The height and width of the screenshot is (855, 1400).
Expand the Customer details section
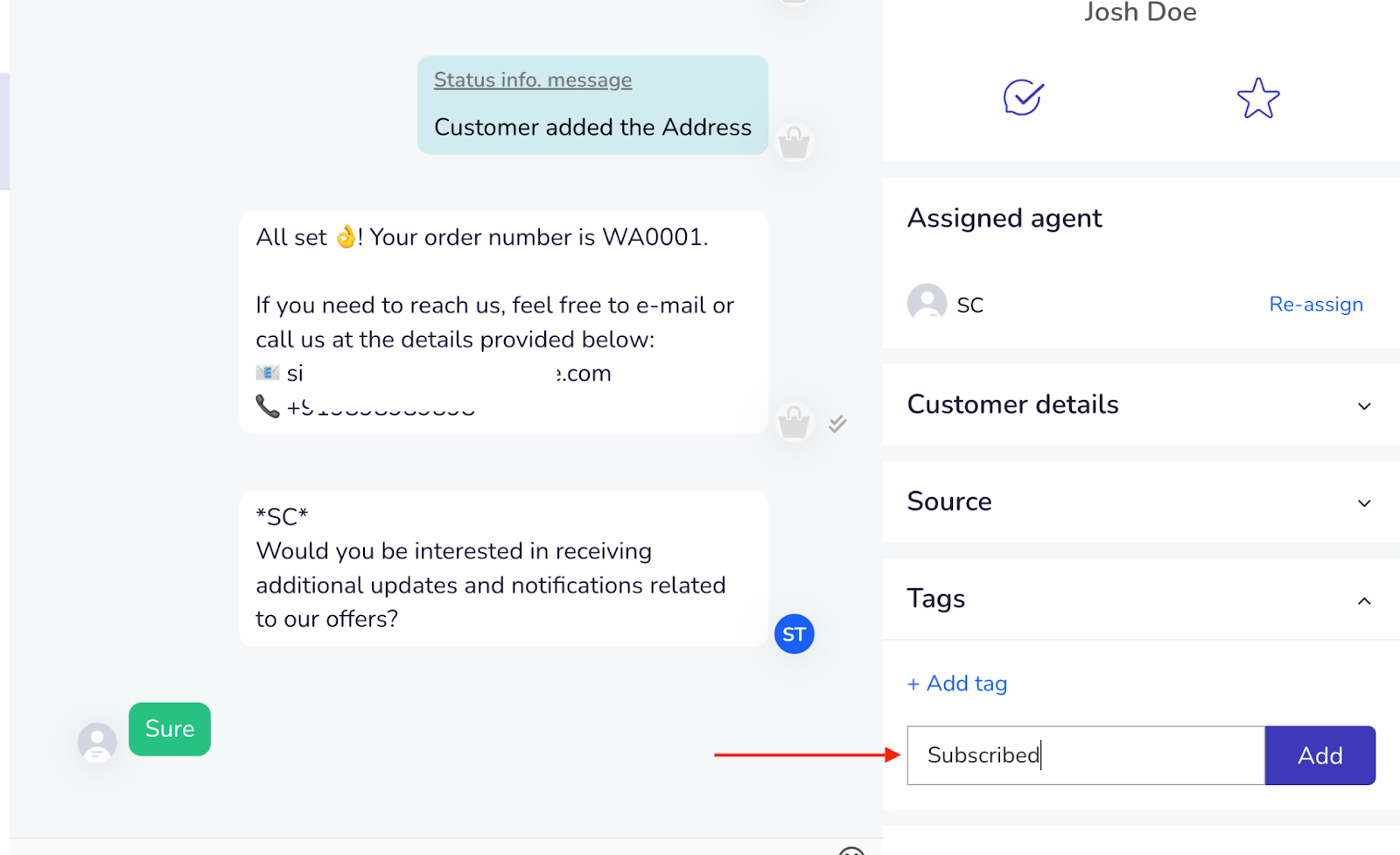click(1141, 405)
